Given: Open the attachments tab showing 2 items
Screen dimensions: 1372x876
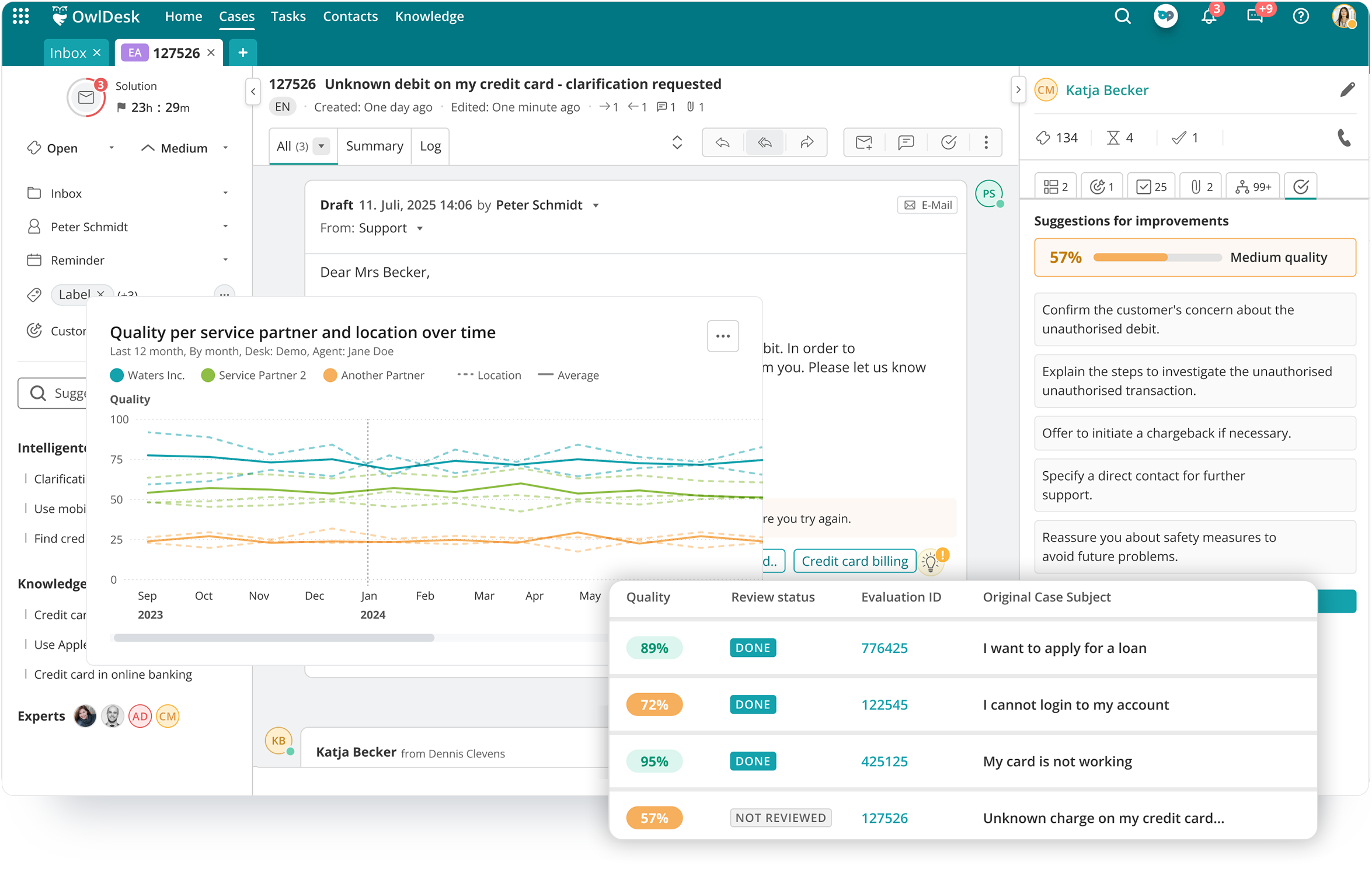Looking at the screenshot, I should coord(1200,186).
